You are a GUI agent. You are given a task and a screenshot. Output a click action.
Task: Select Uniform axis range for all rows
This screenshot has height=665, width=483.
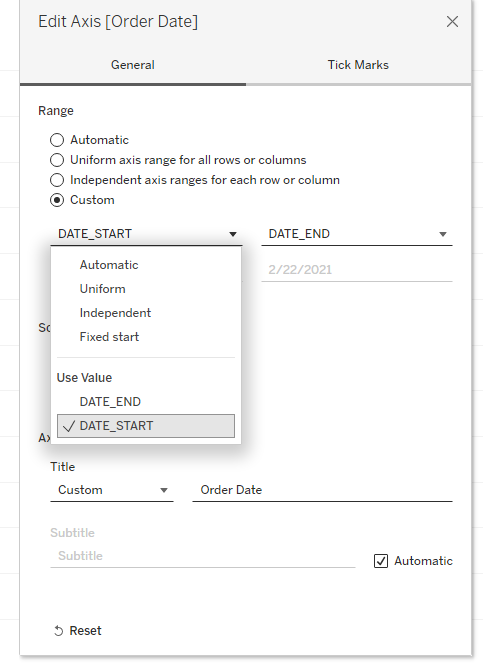(x=57, y=160)
